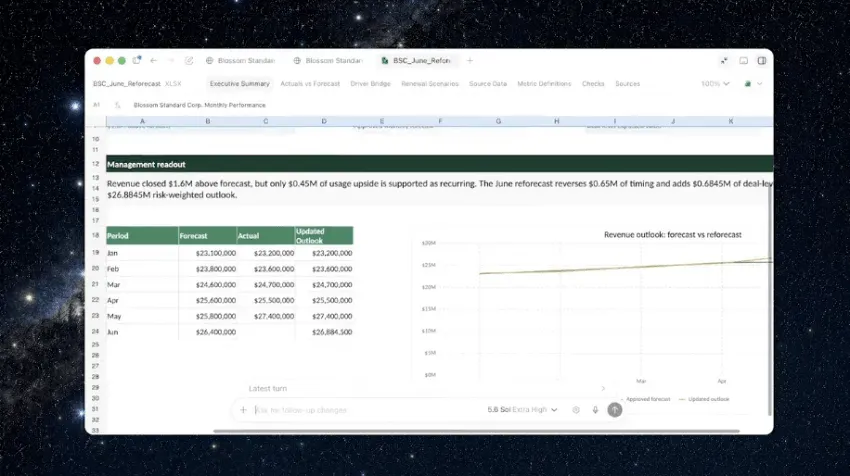Click the window copy icon beside traffic lights
Viewport: 850px width, 476px height.
click(137, 60)
